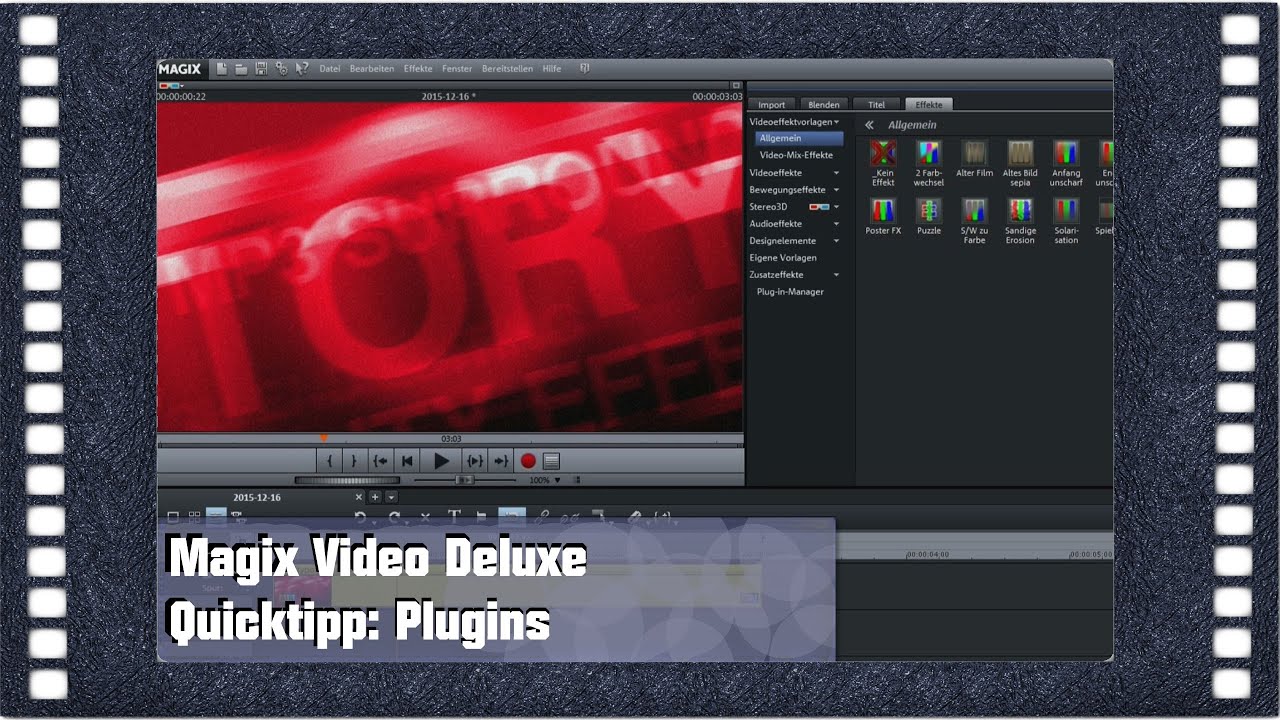The height and width of the screenshot is (720, 1280).
Task: Maximize the preview monitor icon
Action: pos(736,86)
